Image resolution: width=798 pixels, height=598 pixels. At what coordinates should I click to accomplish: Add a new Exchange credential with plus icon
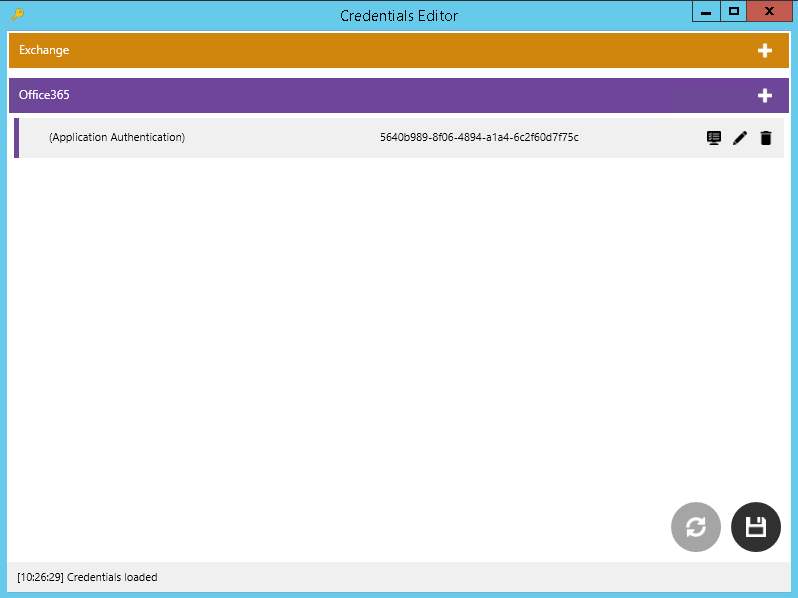tap(764, 50)
